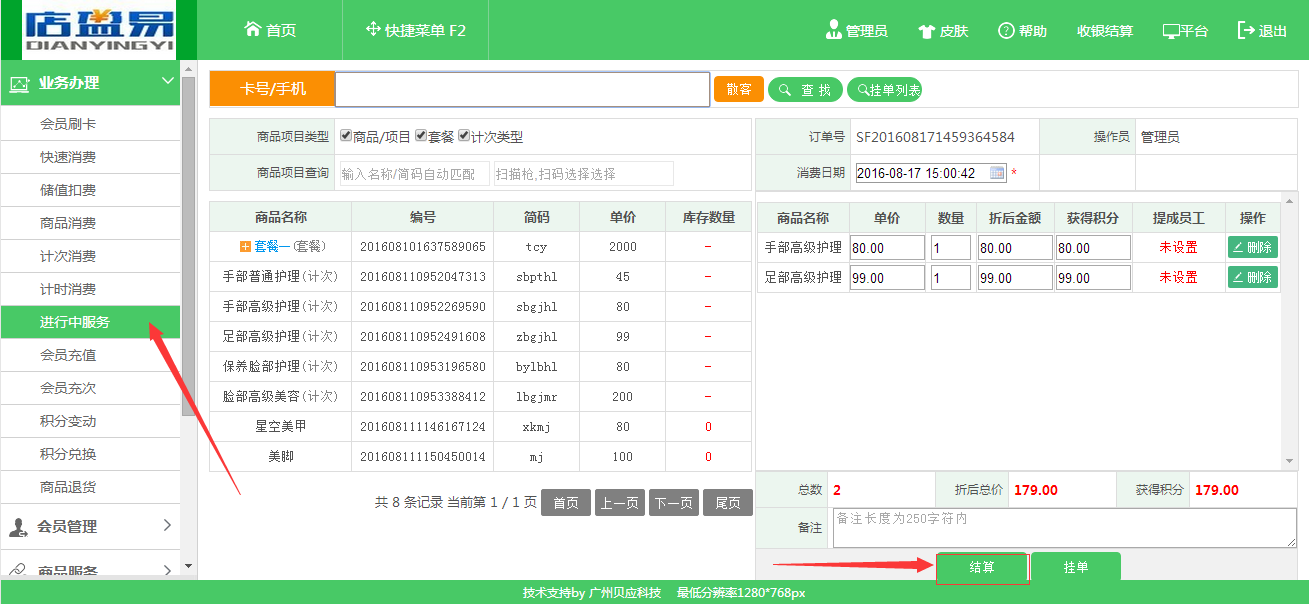Viewport: 1309px width, 604px height.
Task: Click order number SF201608171459364584
Action: tap(935, 137)
